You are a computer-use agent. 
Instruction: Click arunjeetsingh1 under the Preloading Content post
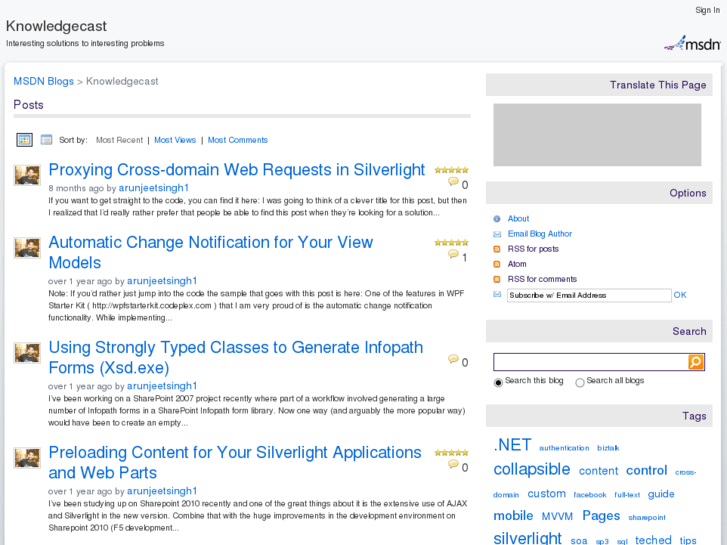162,491
